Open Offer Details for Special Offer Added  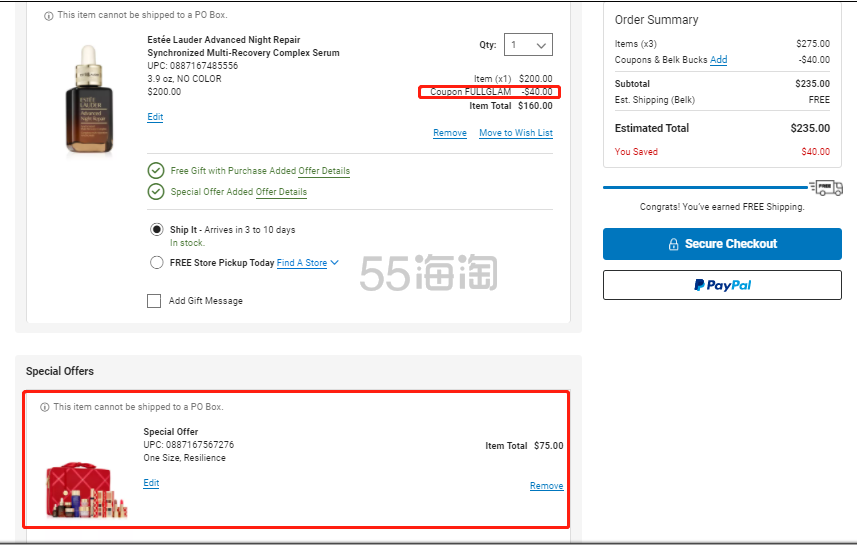coord(281,192)
